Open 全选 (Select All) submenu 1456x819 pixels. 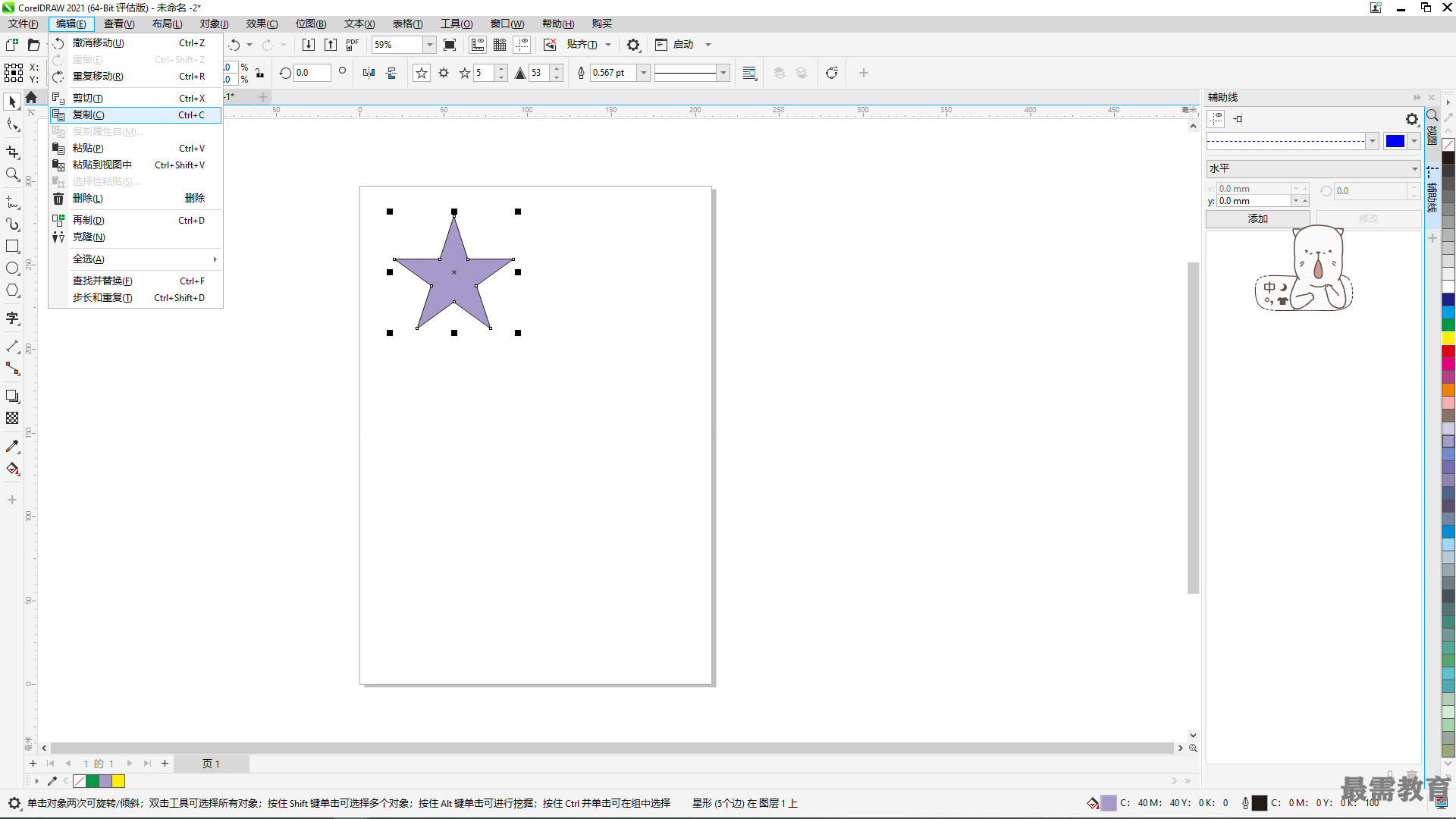[136, 259]
